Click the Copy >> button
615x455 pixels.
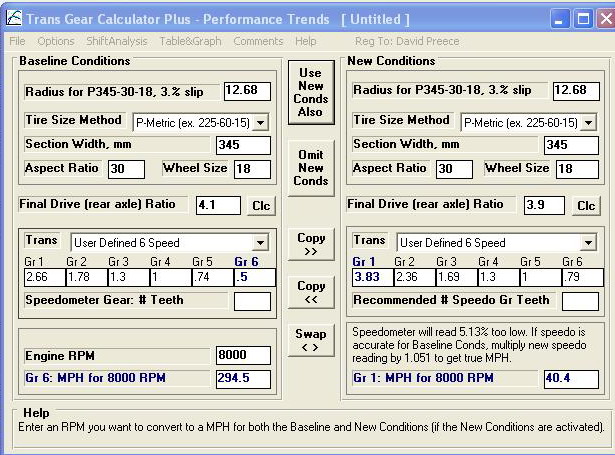click(310, 245)
